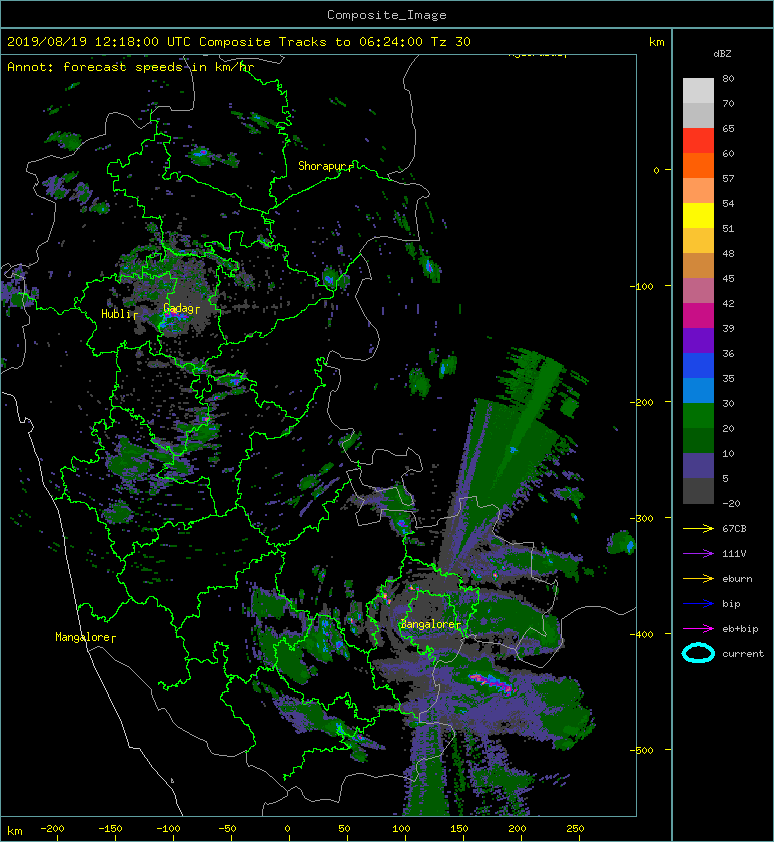Click the -200 tick on horizontal axis
The height and width of the screenshot is (842, 774).
coord(52,829)
